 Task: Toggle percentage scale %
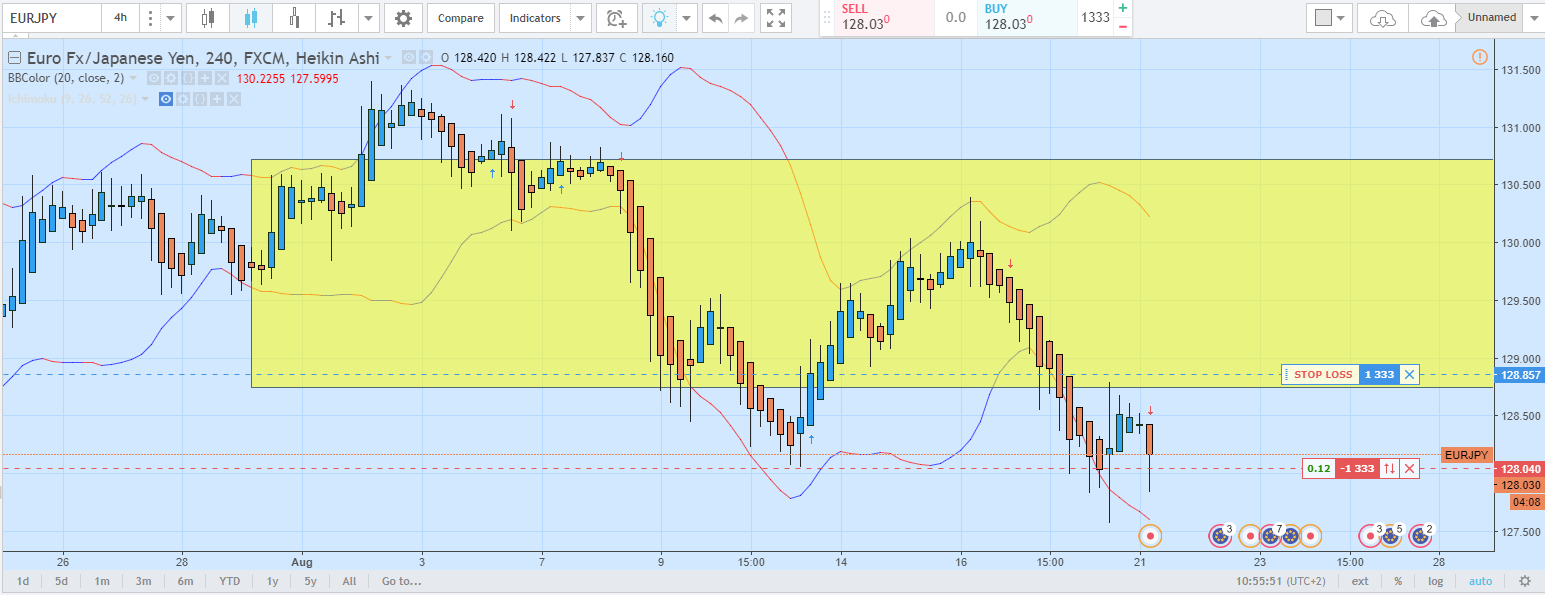coord(1397,581)
